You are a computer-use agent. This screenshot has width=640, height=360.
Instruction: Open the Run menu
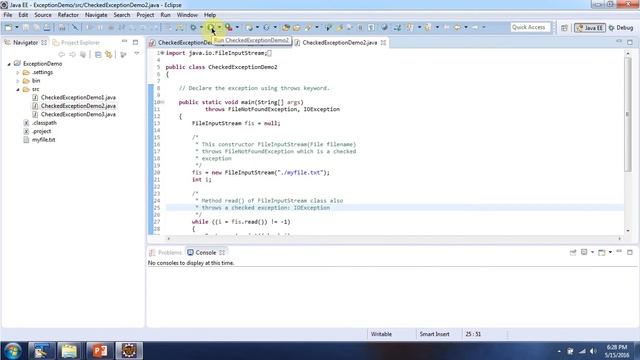tap(165, 15)
